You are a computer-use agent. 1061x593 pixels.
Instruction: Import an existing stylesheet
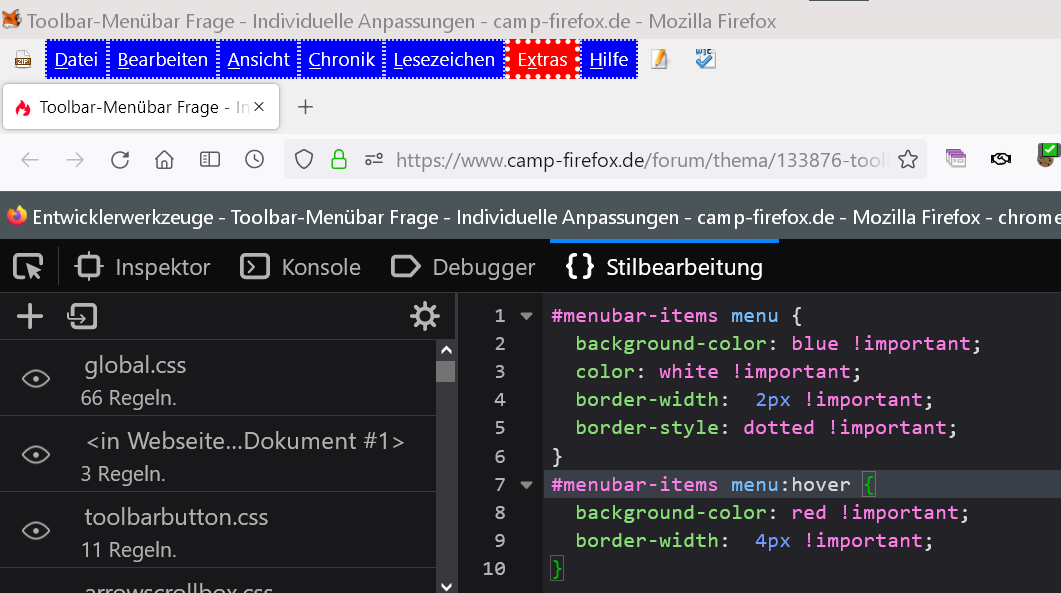(x=82, y=316)
